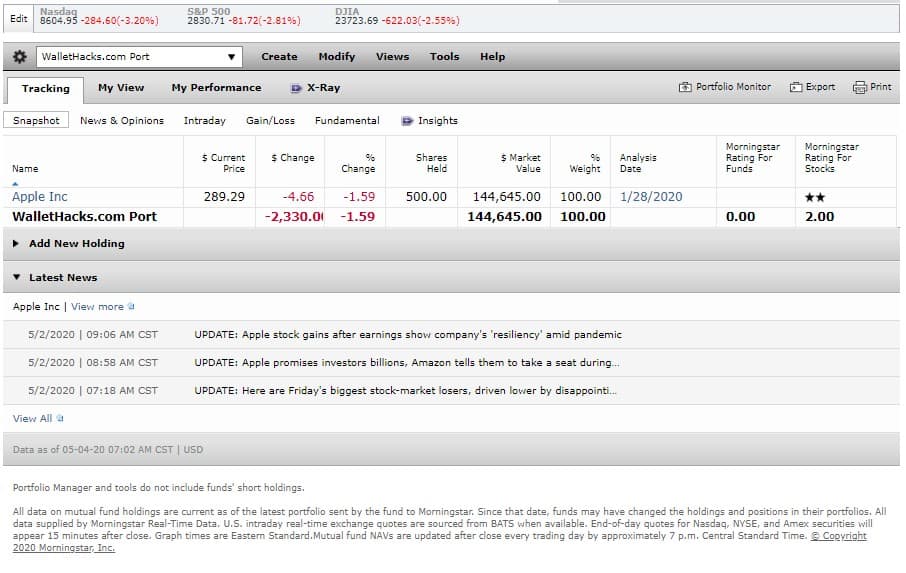Click the Insights tab icon

407,121
